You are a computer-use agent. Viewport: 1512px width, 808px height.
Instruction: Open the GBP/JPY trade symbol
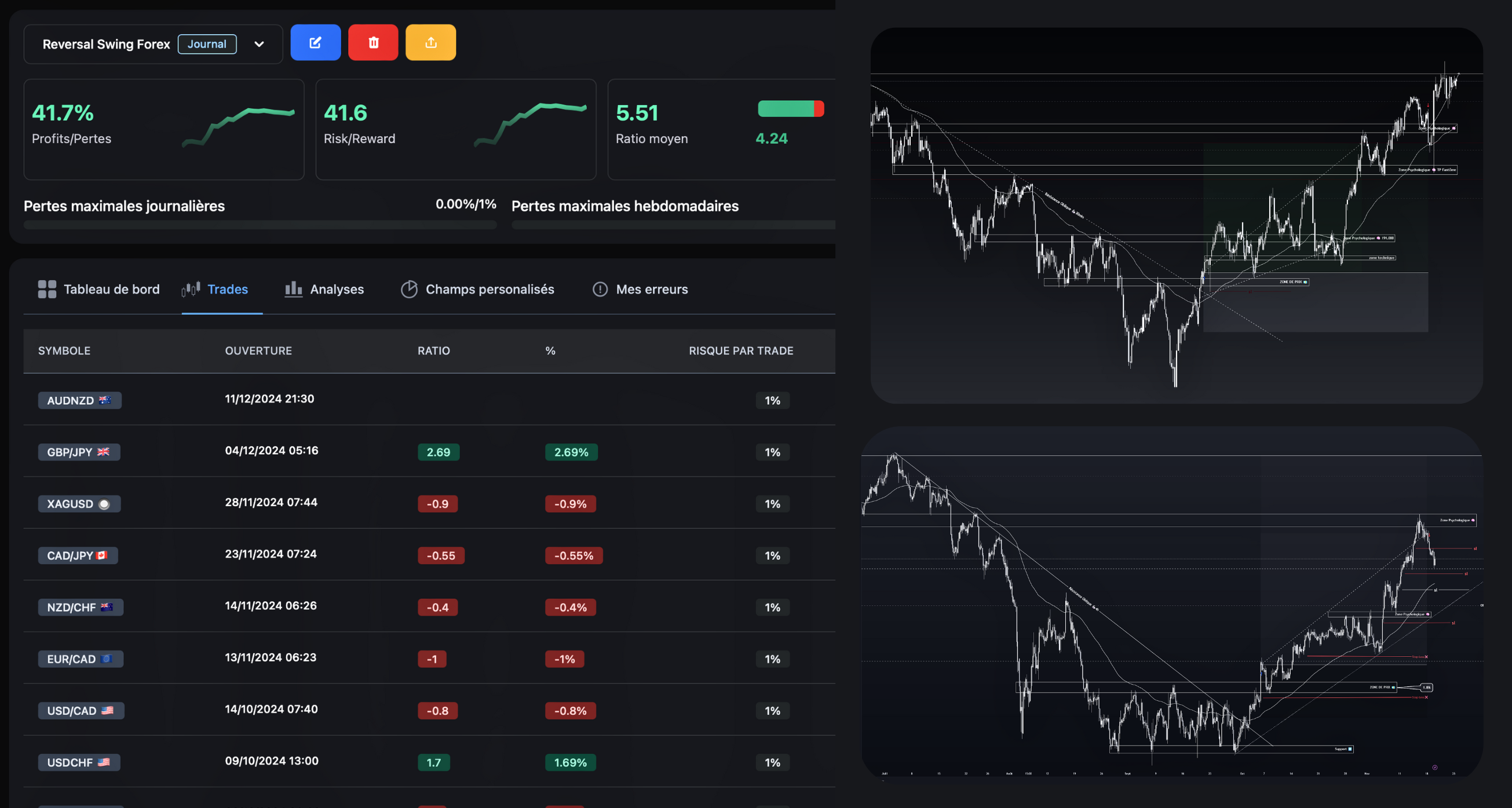pyautogui.click(x=79, y=452)
